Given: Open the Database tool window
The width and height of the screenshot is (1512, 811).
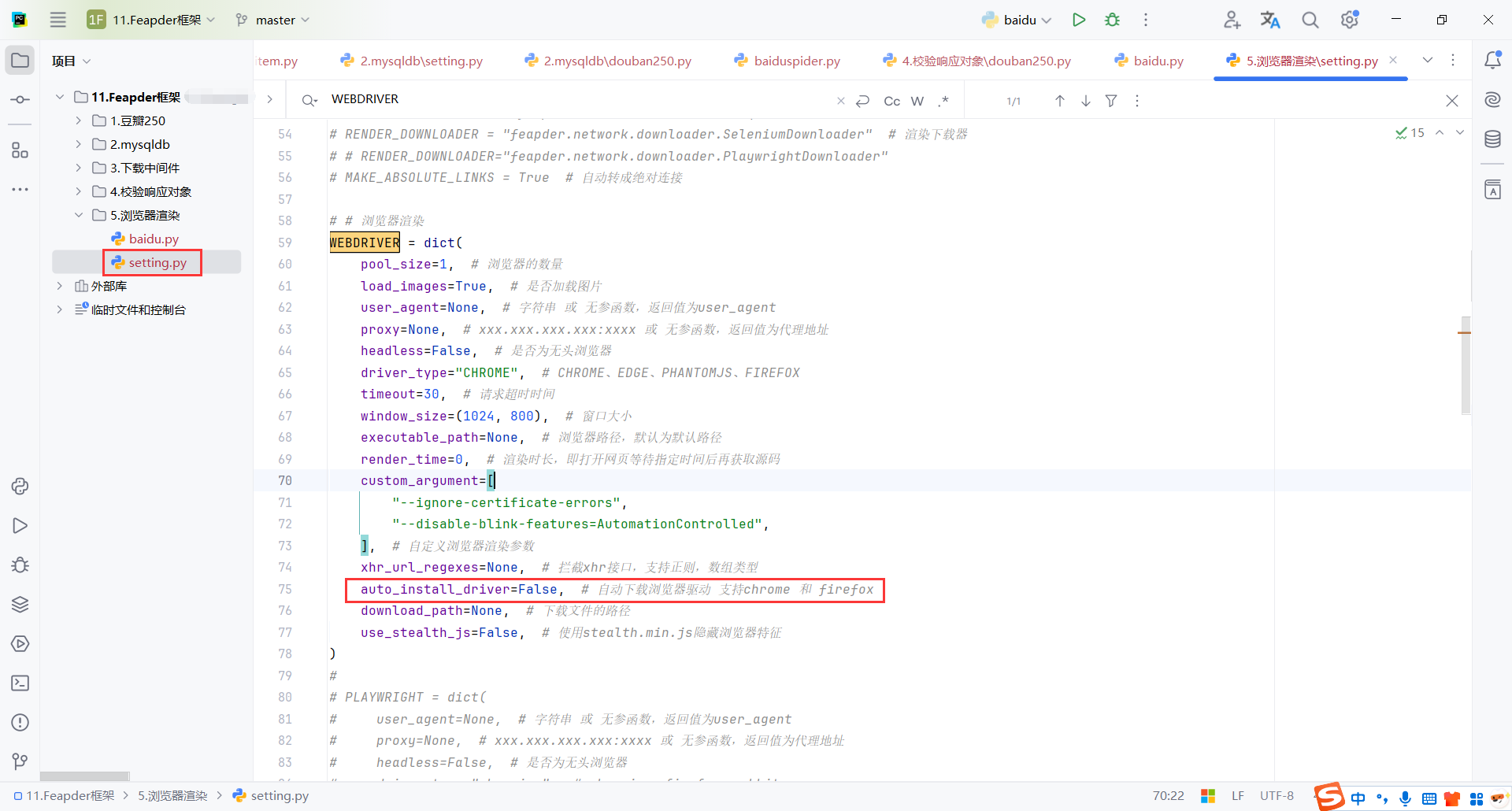Looking at the screenshot, I should point(1493,139).
